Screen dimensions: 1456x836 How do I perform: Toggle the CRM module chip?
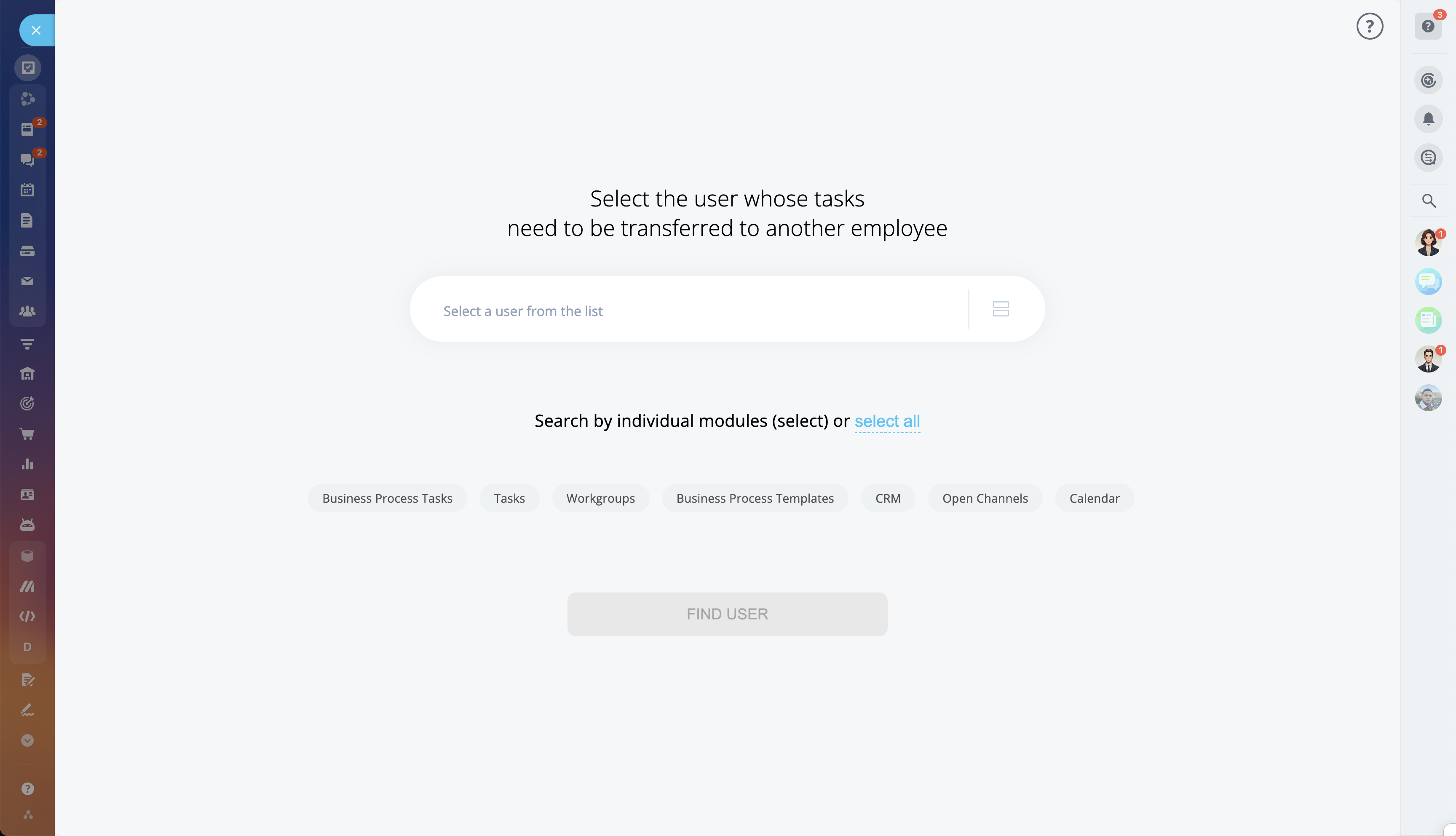pos(887,498)
